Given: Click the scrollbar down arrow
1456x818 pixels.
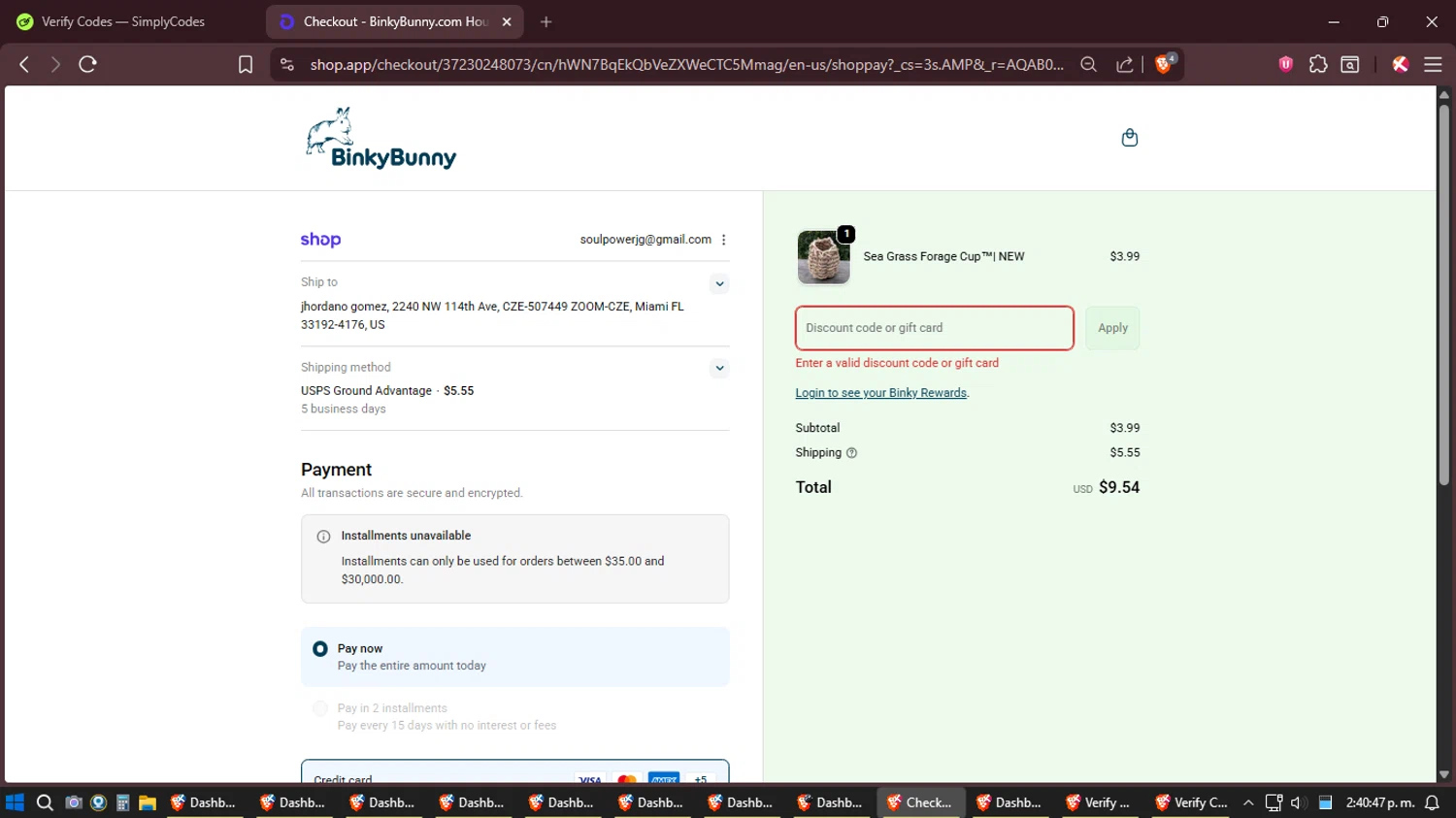Looking at the screenshot, I should click(1443, 774).
